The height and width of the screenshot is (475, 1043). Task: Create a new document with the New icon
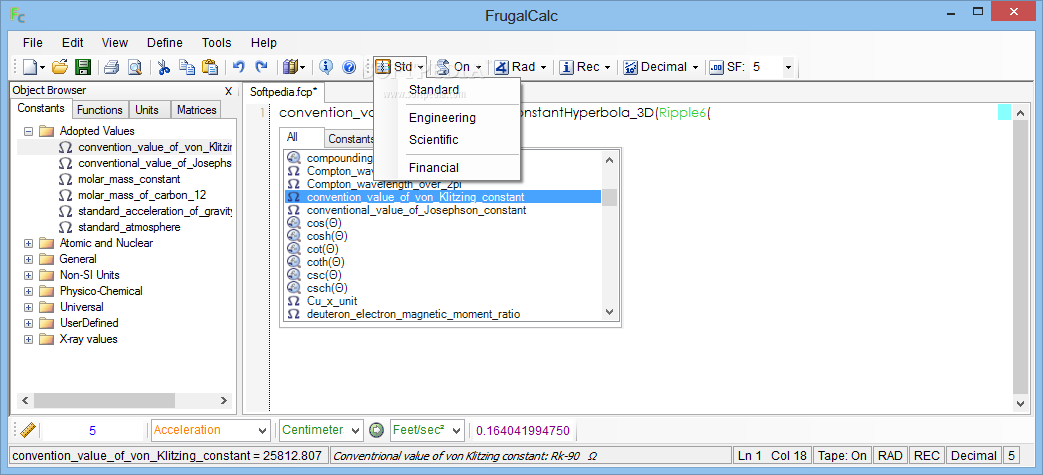click(x=31, y=67)
